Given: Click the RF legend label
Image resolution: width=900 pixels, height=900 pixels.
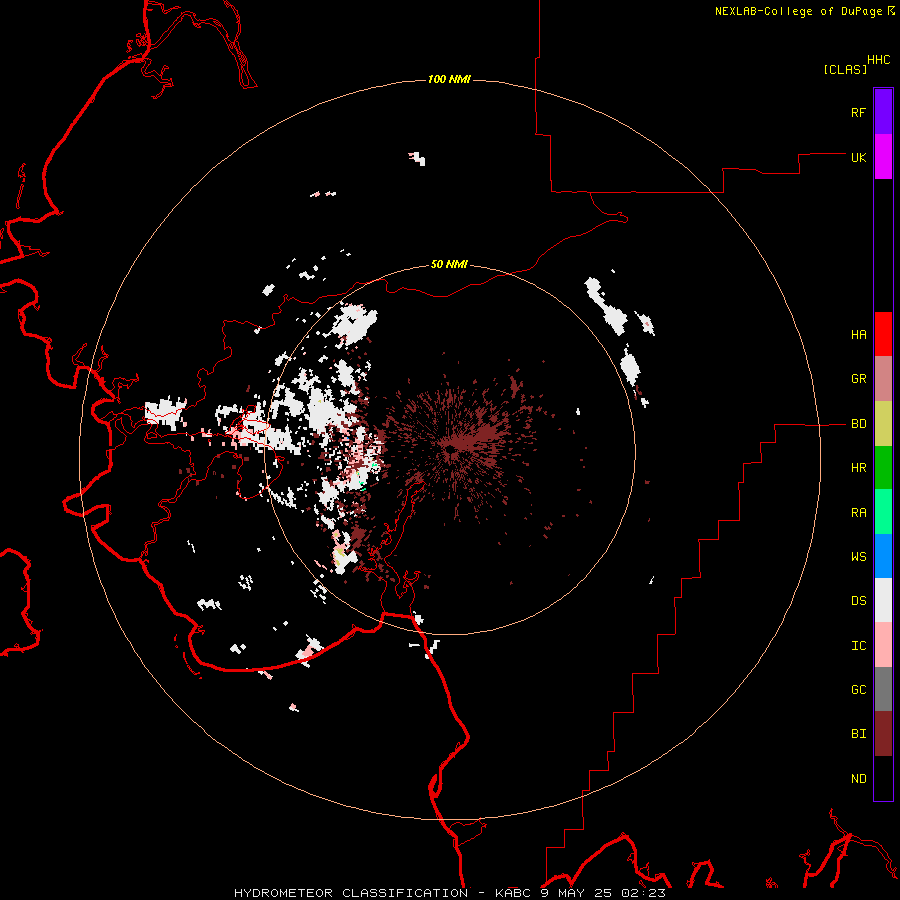Looking at the screenshot, I should click(x=858, y=112).
